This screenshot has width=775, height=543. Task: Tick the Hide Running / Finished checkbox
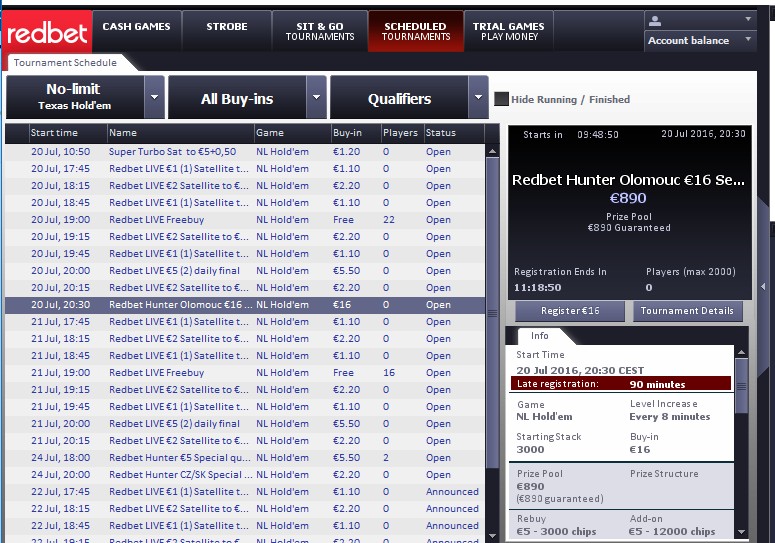coord(501,99)
